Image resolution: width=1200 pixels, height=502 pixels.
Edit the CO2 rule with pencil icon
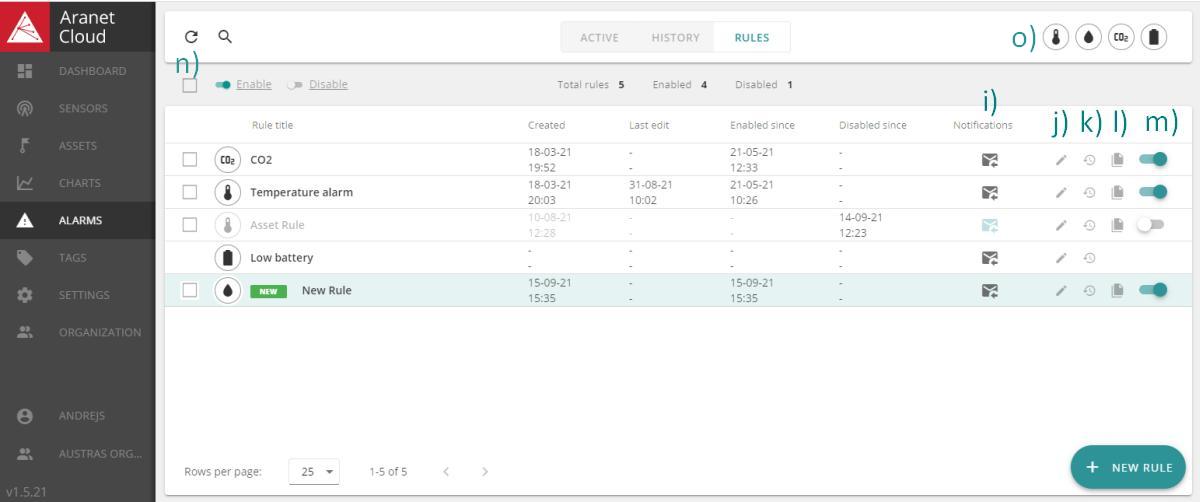click(1061, 160)
